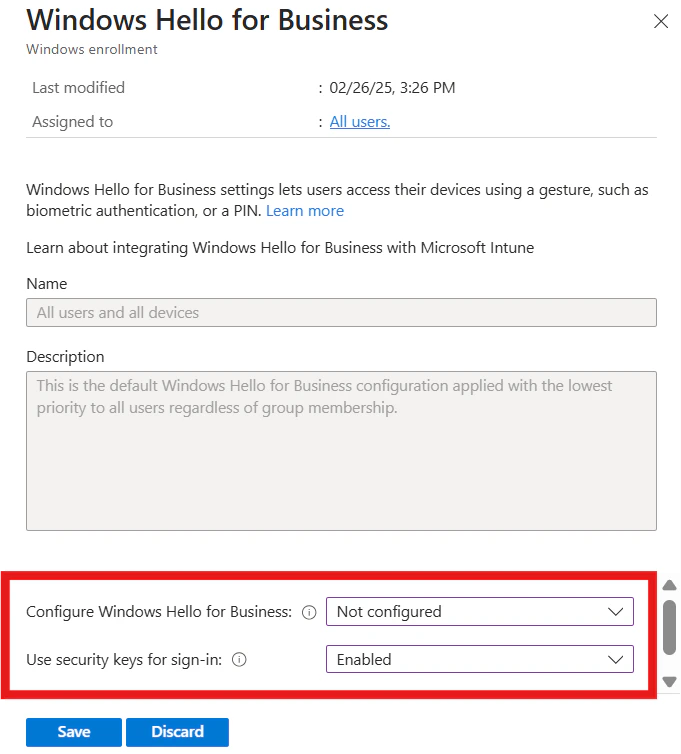Open the Learn more link
The width and height of the screenshot is (681, 754).
305,211
